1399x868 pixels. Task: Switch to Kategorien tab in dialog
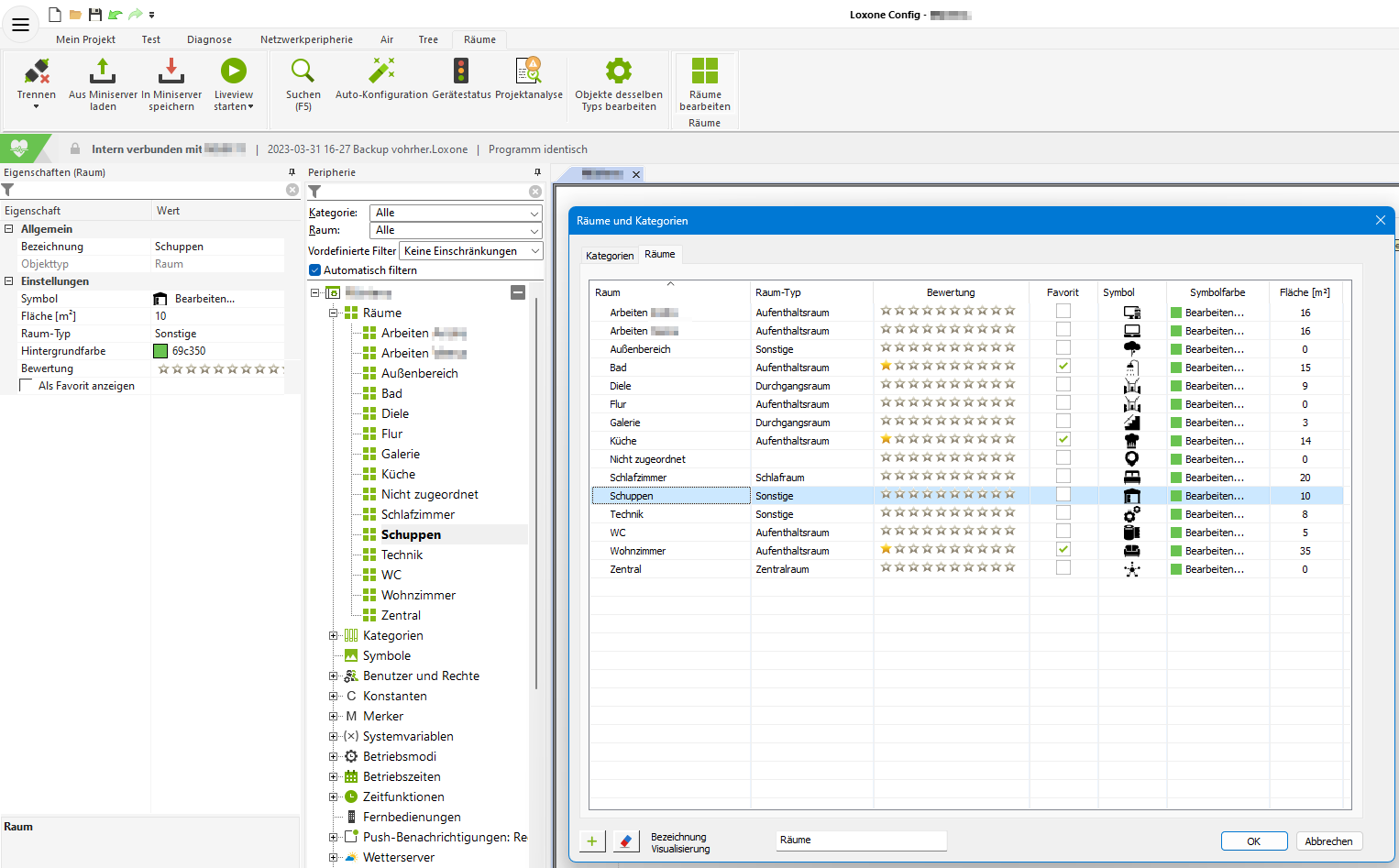[610, 256]
